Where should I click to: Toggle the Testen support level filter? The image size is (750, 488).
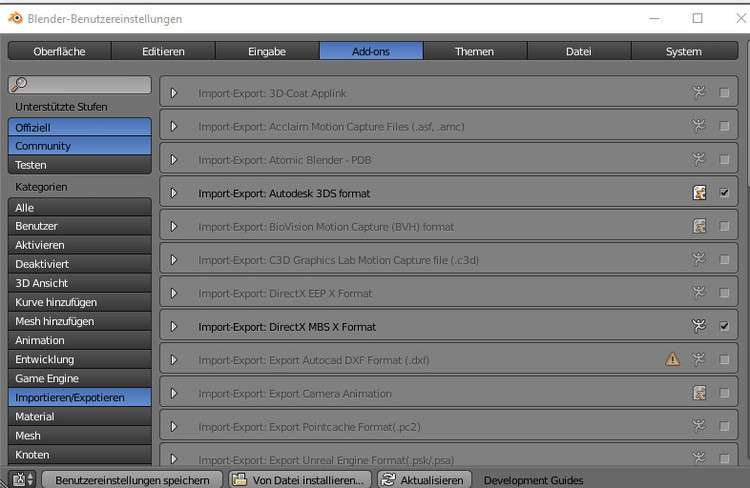(79, 165)
